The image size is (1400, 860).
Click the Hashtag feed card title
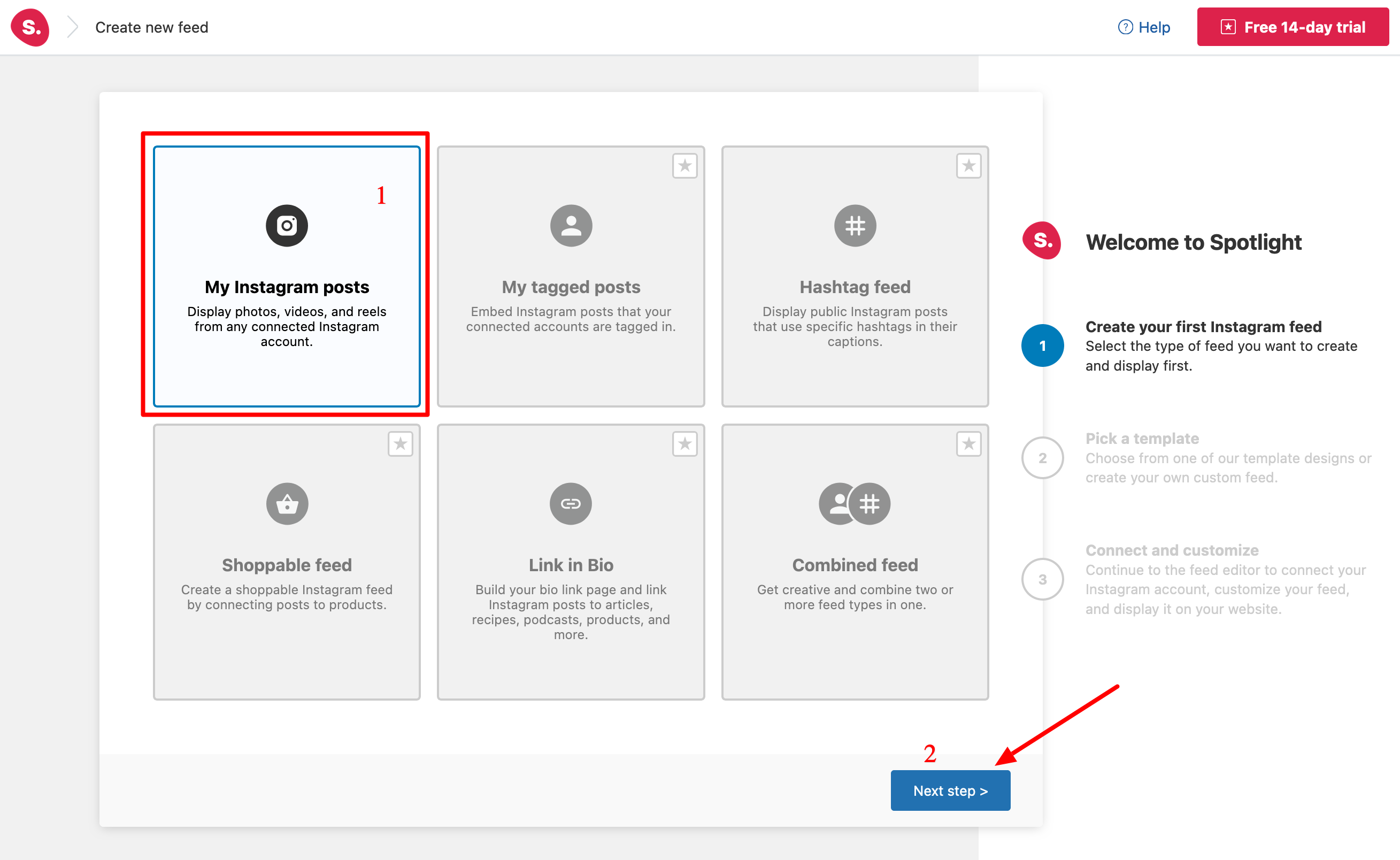(855, 287)
